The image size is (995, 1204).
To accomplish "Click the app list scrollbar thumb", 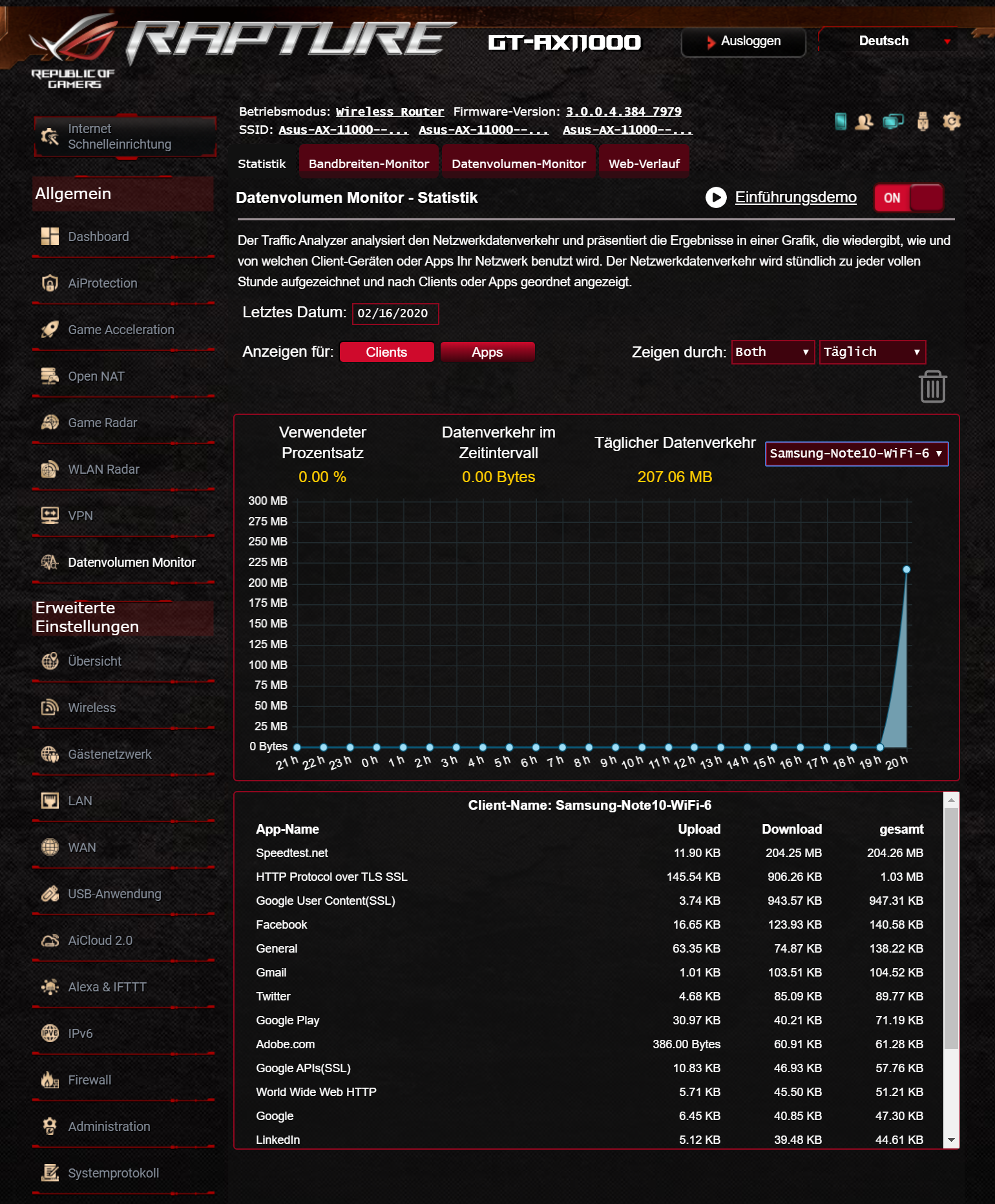I will [x=951, y=928].
